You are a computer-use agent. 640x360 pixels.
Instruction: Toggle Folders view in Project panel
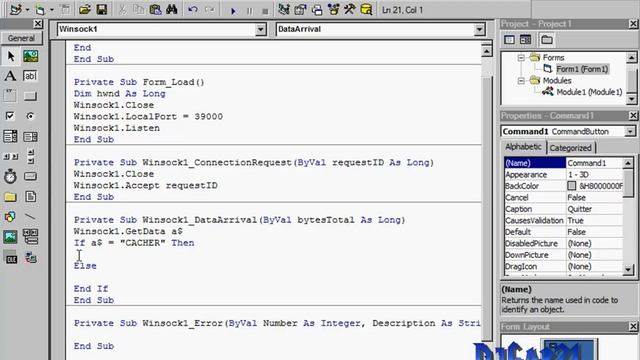(547, 40)
